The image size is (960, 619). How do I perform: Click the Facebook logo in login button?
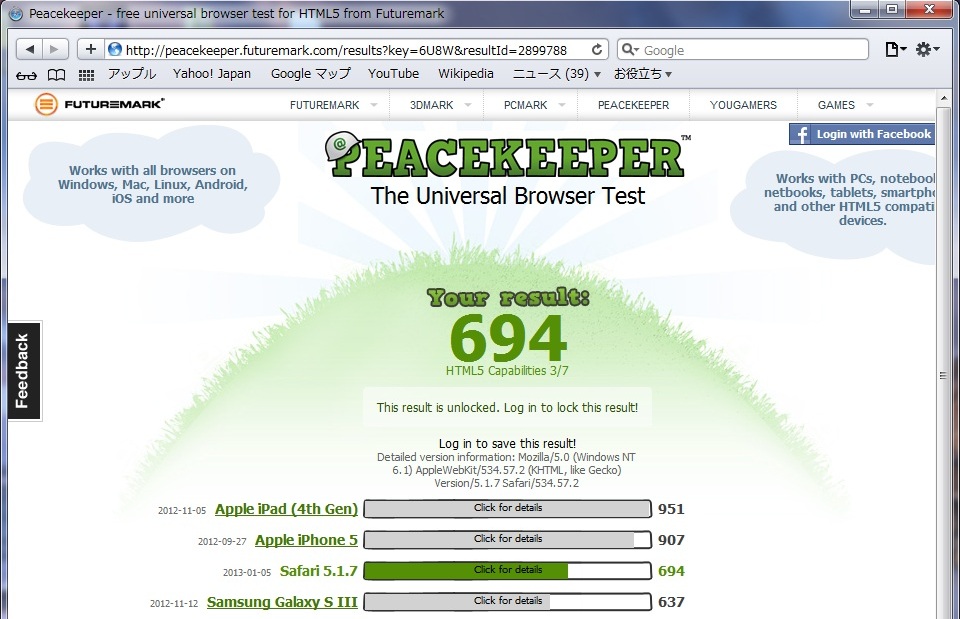pyautogui.click(x=801, y=134)
